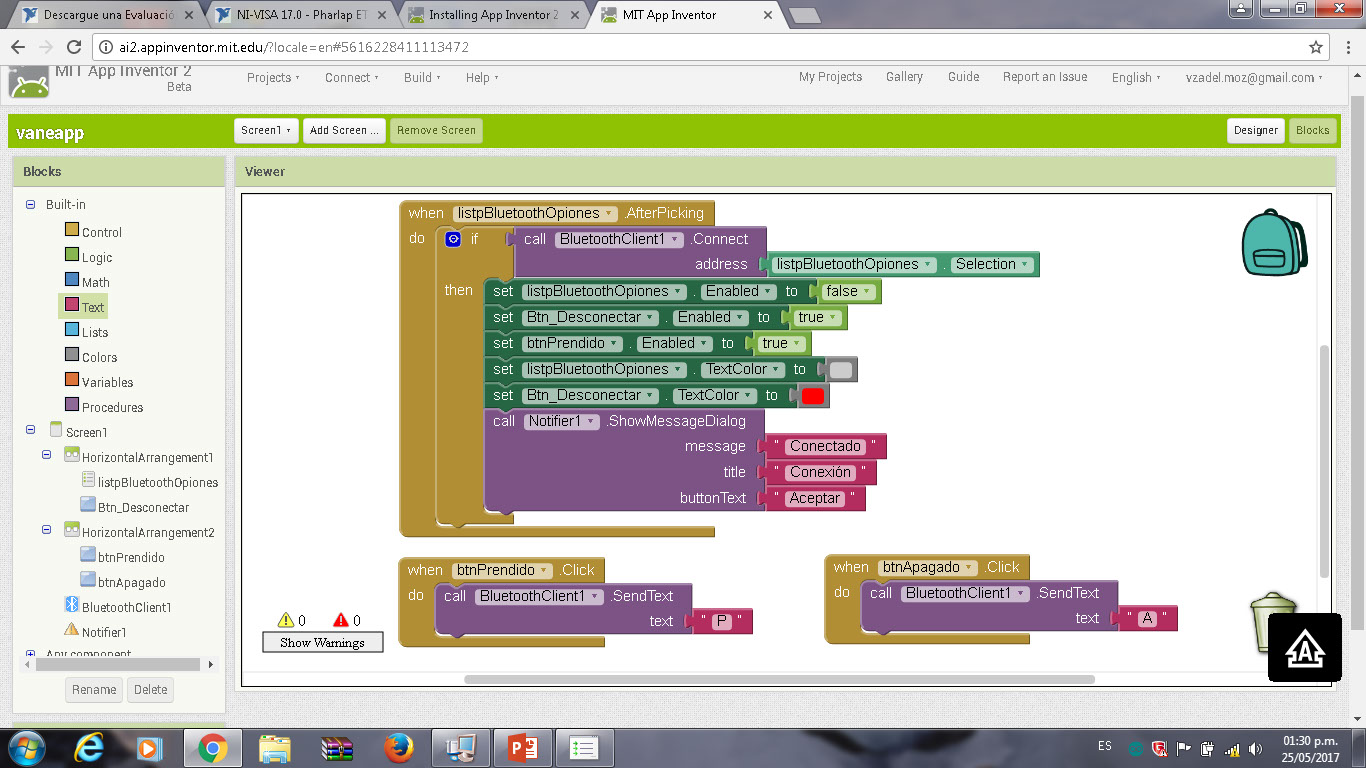This screenshot has height=768, width=1366.
Task: Open the English language dropdown
Action: [1136, 77]
